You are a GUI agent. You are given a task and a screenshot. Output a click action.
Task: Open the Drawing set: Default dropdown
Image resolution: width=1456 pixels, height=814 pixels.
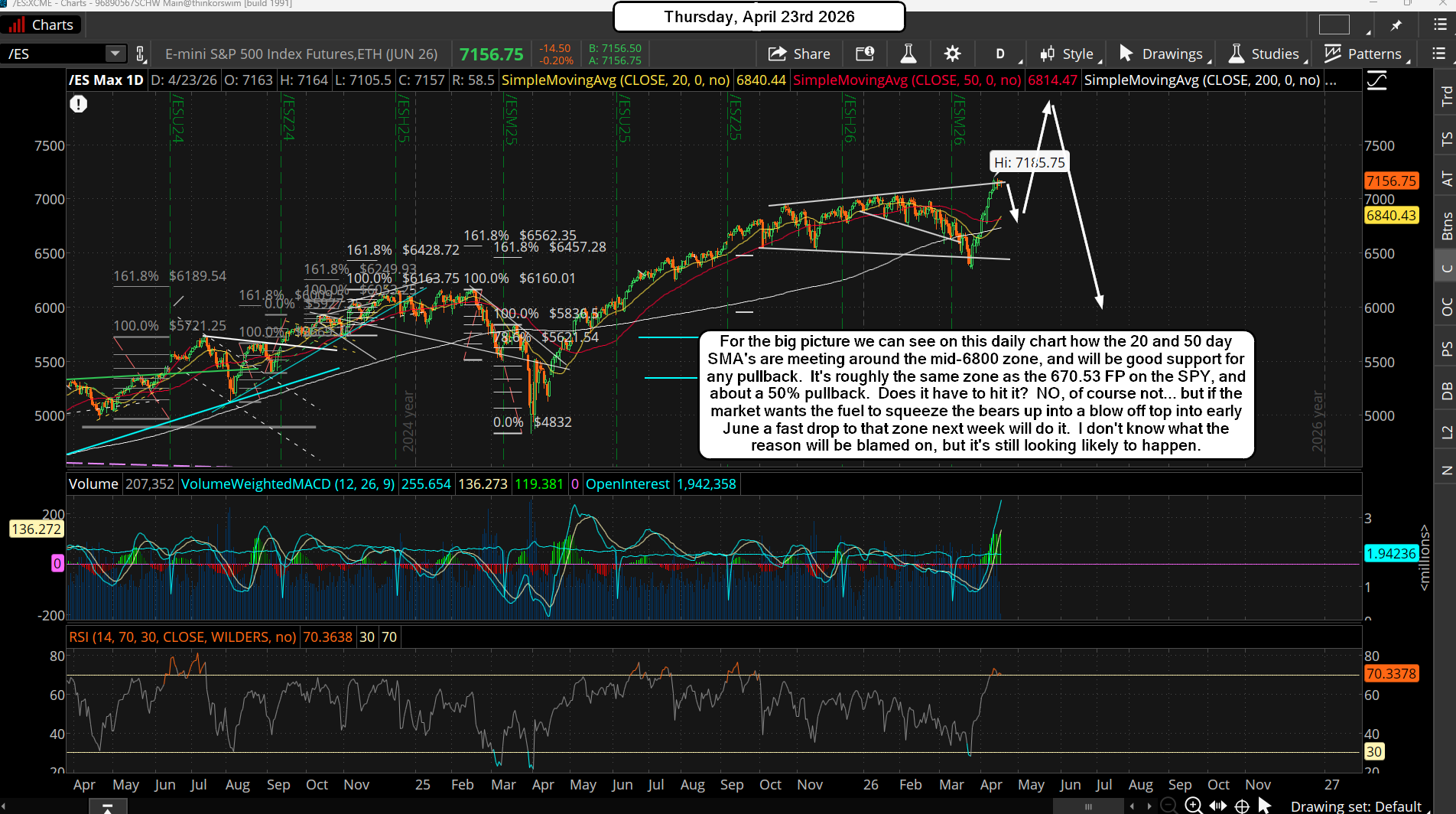[1355, 806]
